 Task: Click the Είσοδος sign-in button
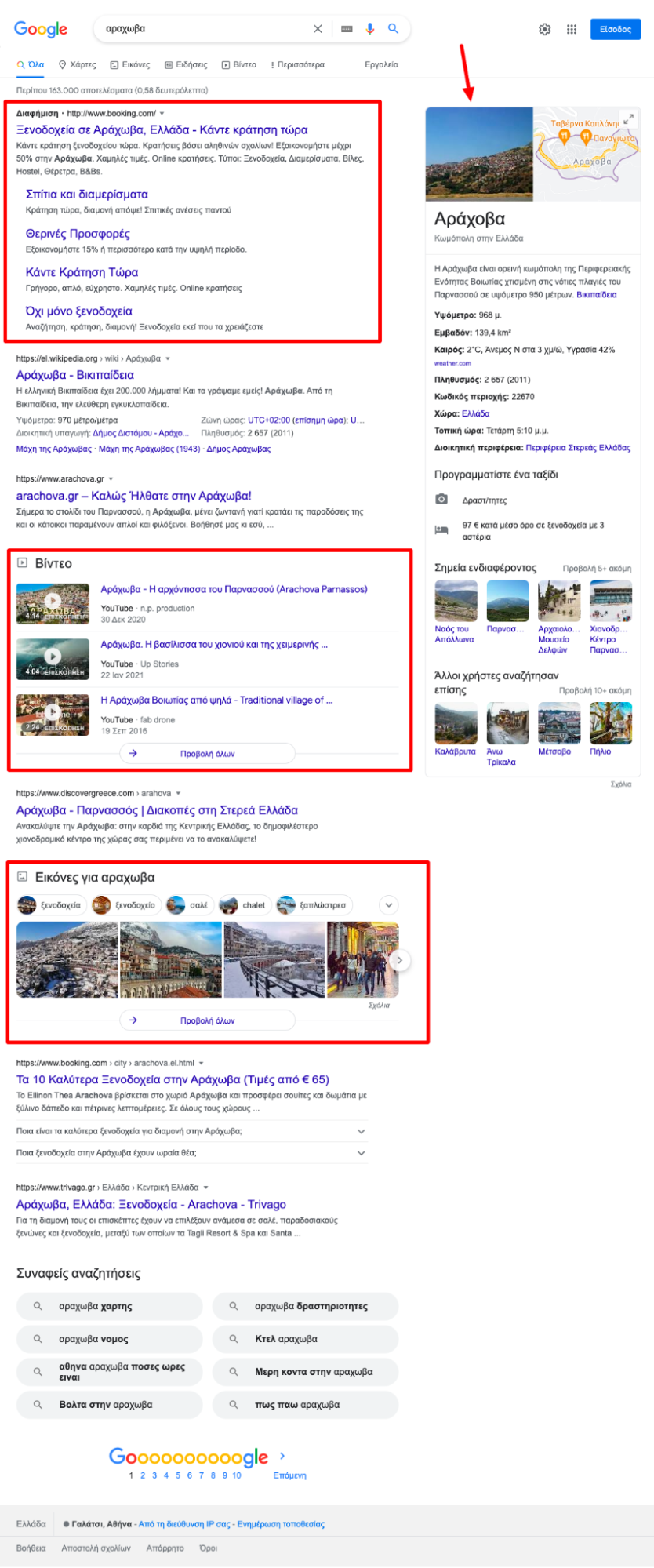tap(616, 29)
